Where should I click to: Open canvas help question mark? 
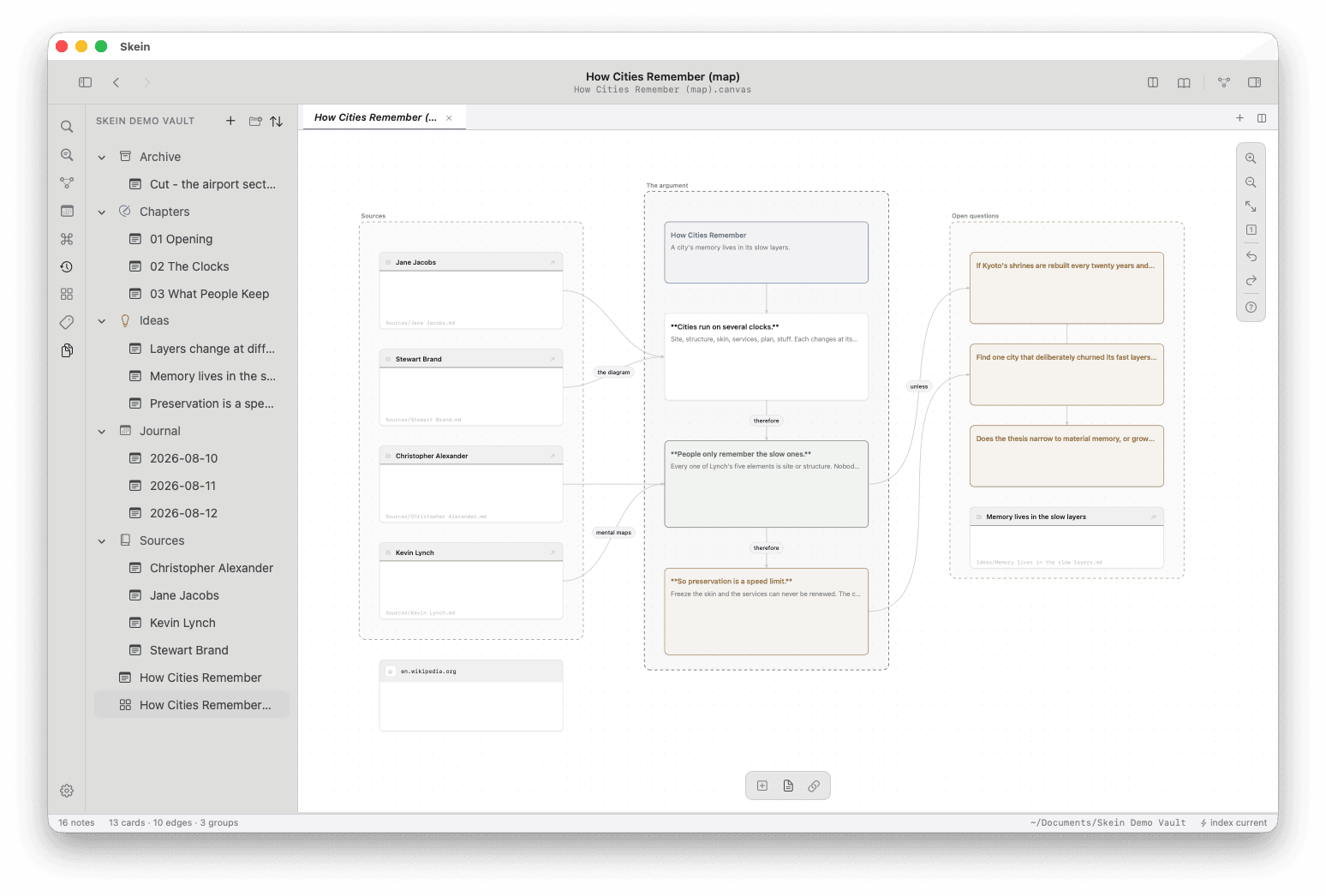1251,307
